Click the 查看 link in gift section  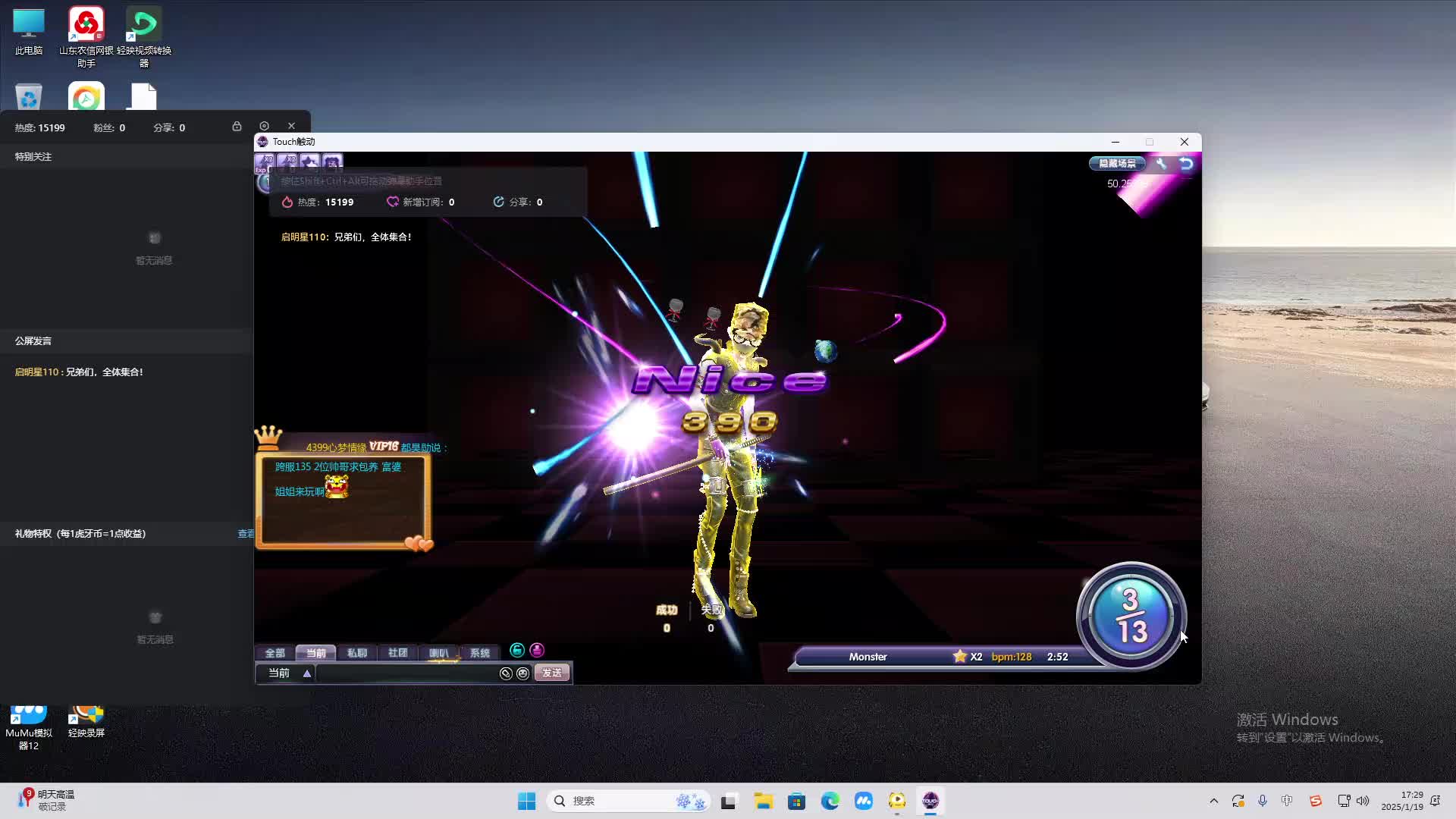pyautogui.click(x=246, y=534)
